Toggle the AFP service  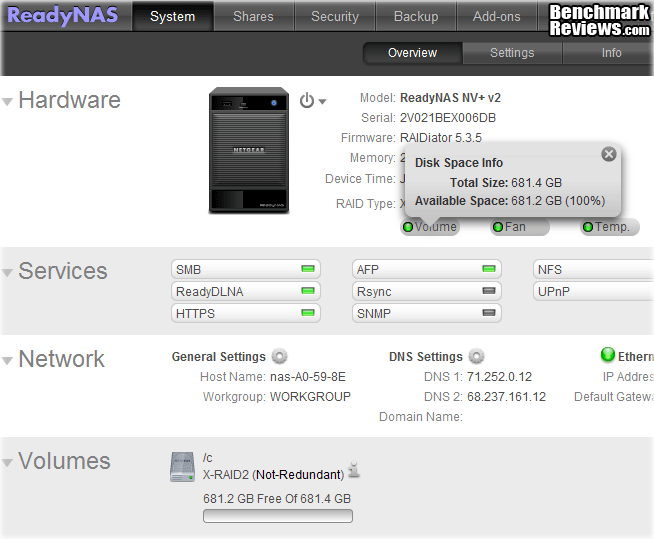click(x=427, y=269)
